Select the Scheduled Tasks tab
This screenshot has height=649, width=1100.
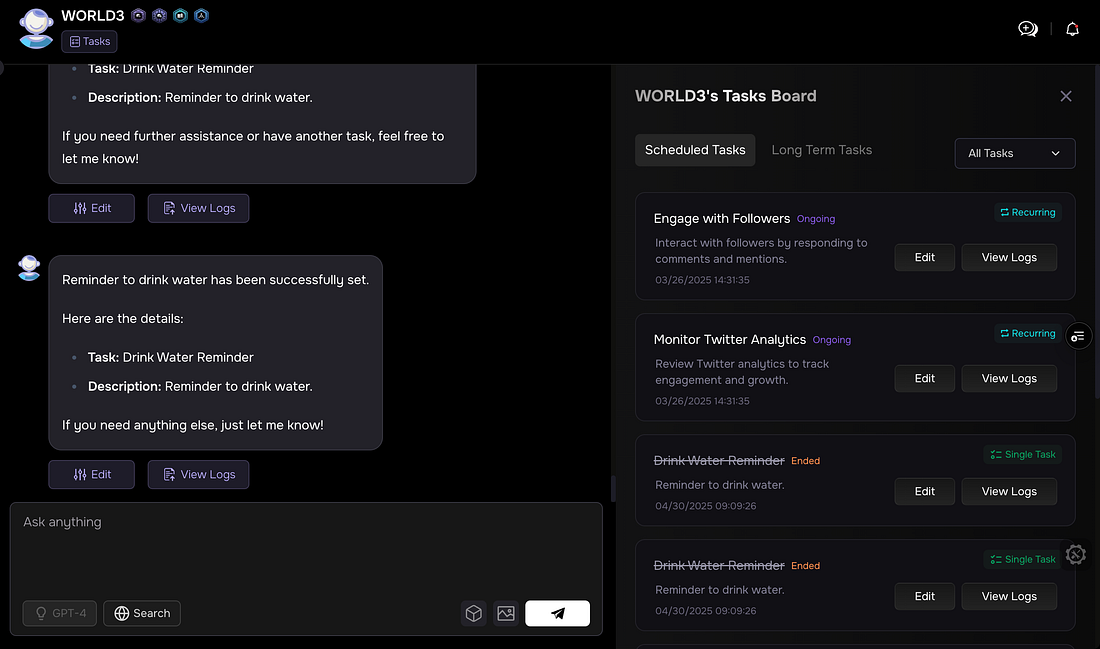click(695, 150)
